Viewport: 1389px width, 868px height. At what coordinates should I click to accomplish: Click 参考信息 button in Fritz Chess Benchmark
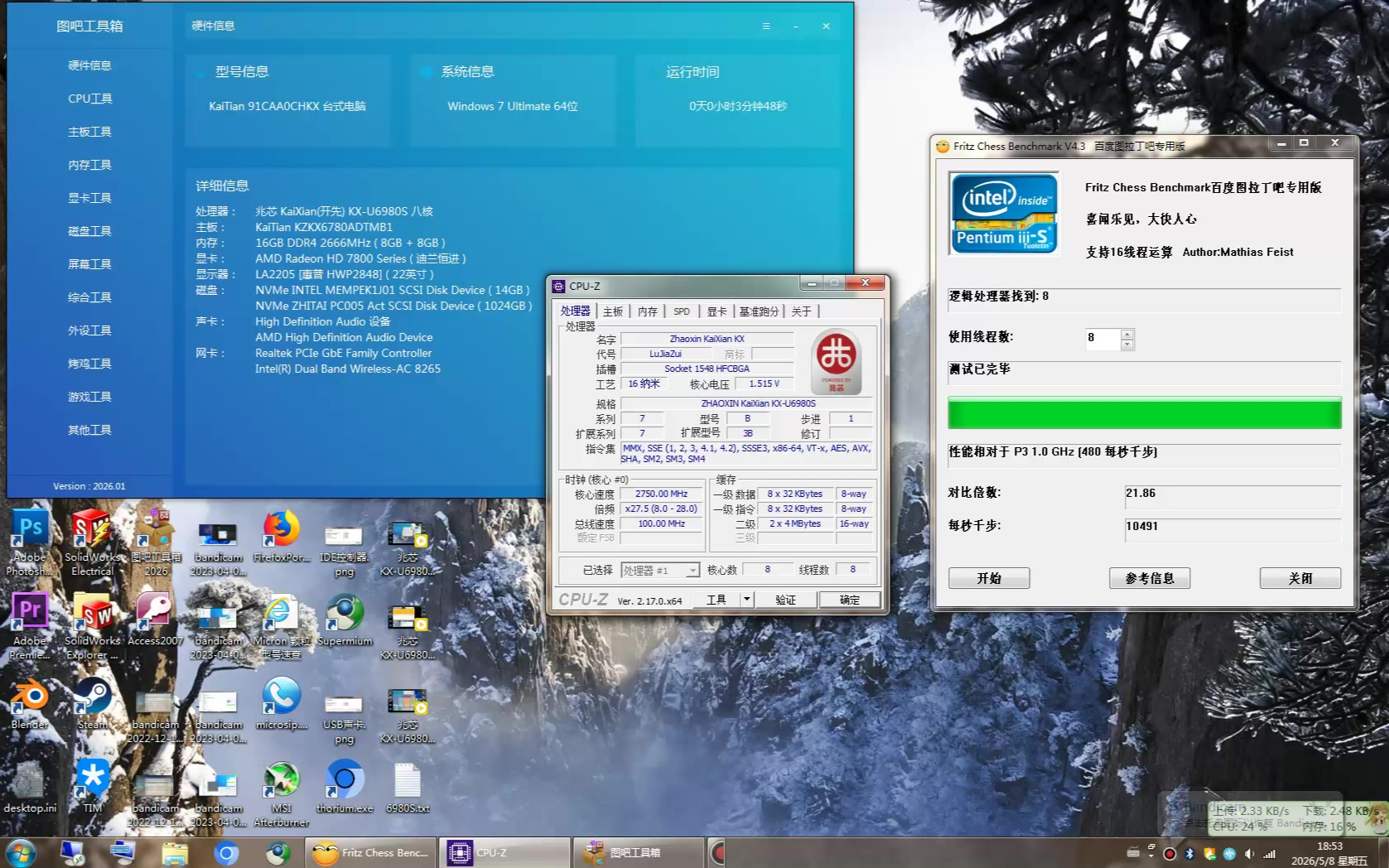1150,578
